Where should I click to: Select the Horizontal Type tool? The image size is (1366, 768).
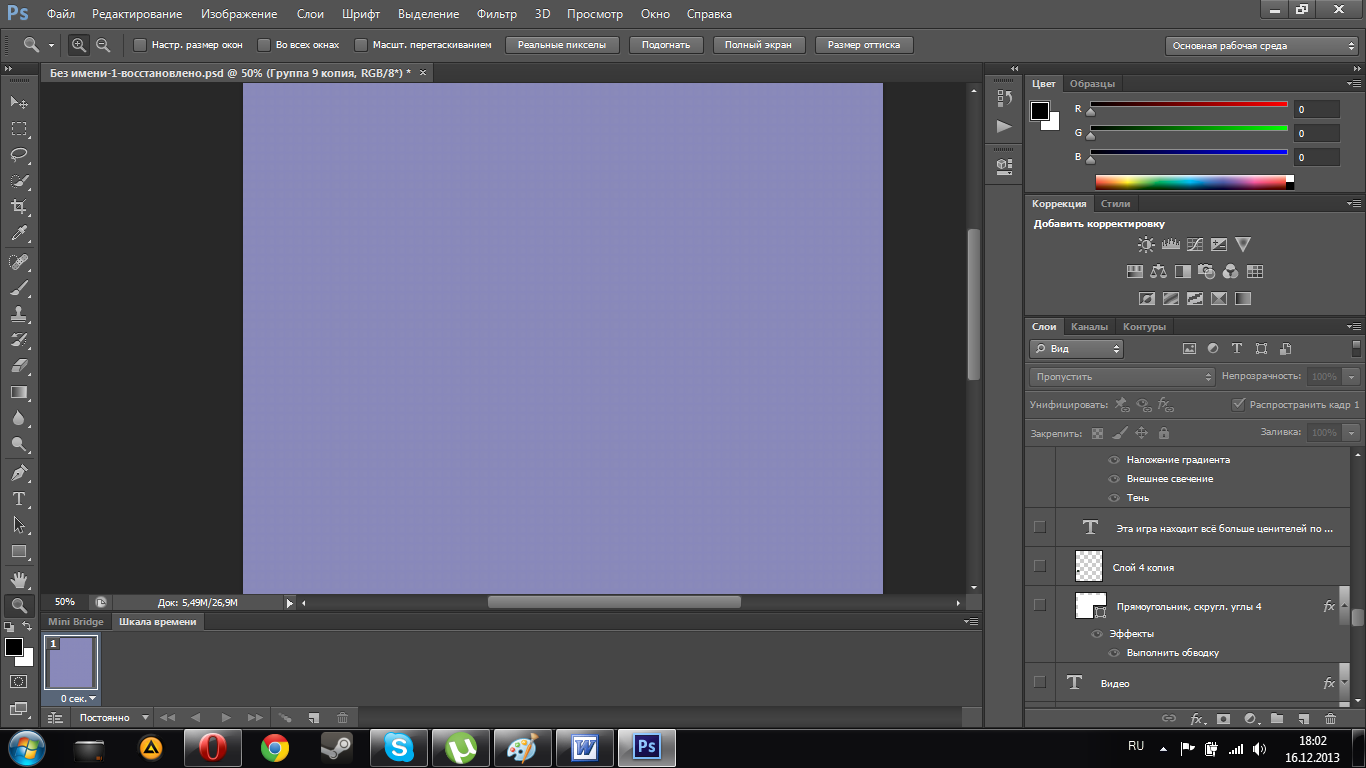(x=19, y=499)
